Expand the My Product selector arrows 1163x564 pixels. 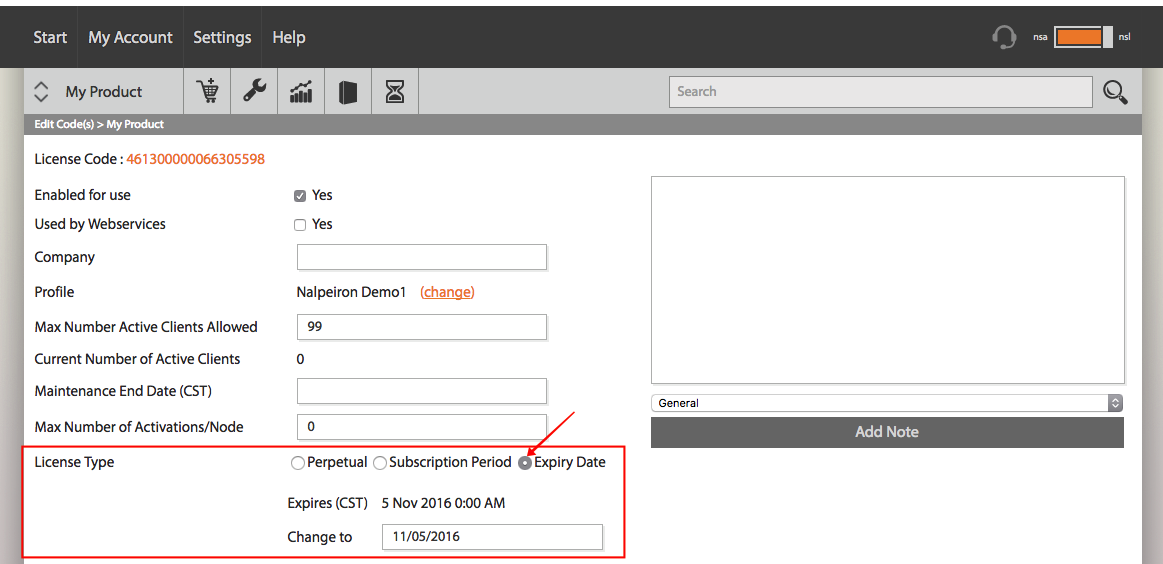point(42,91)
